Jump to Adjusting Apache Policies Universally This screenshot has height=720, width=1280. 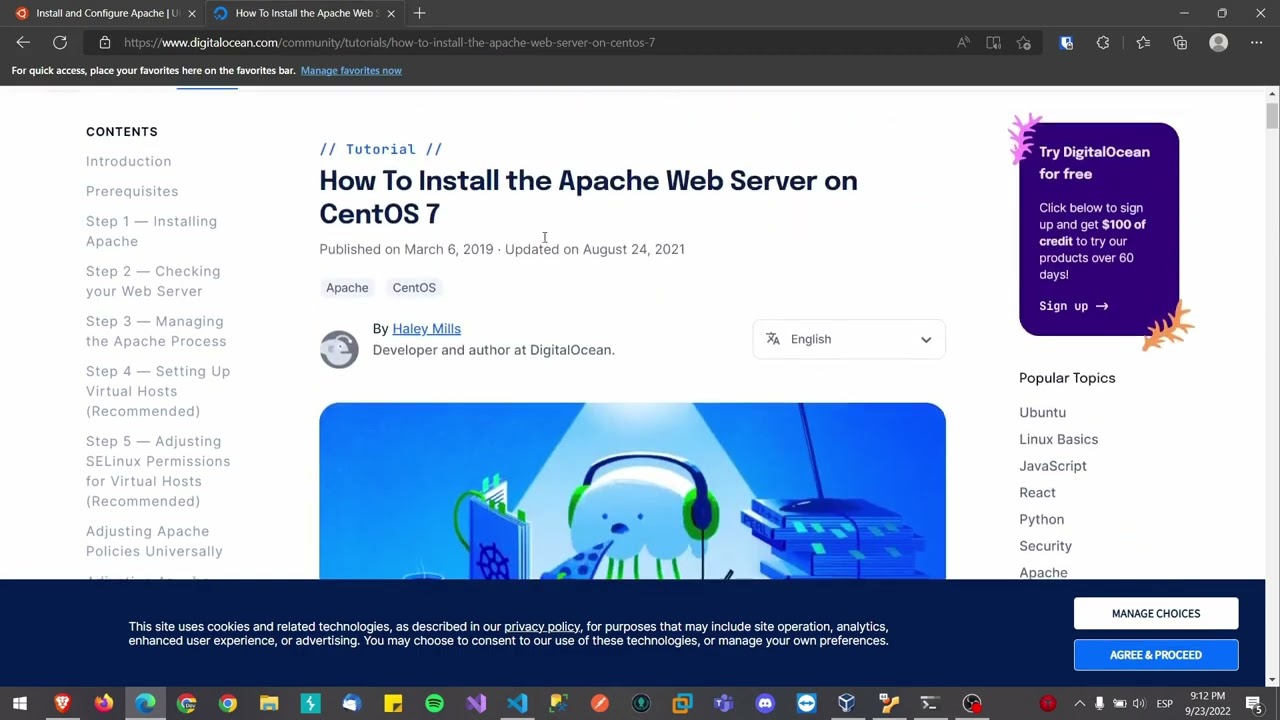tap(154, 541)
